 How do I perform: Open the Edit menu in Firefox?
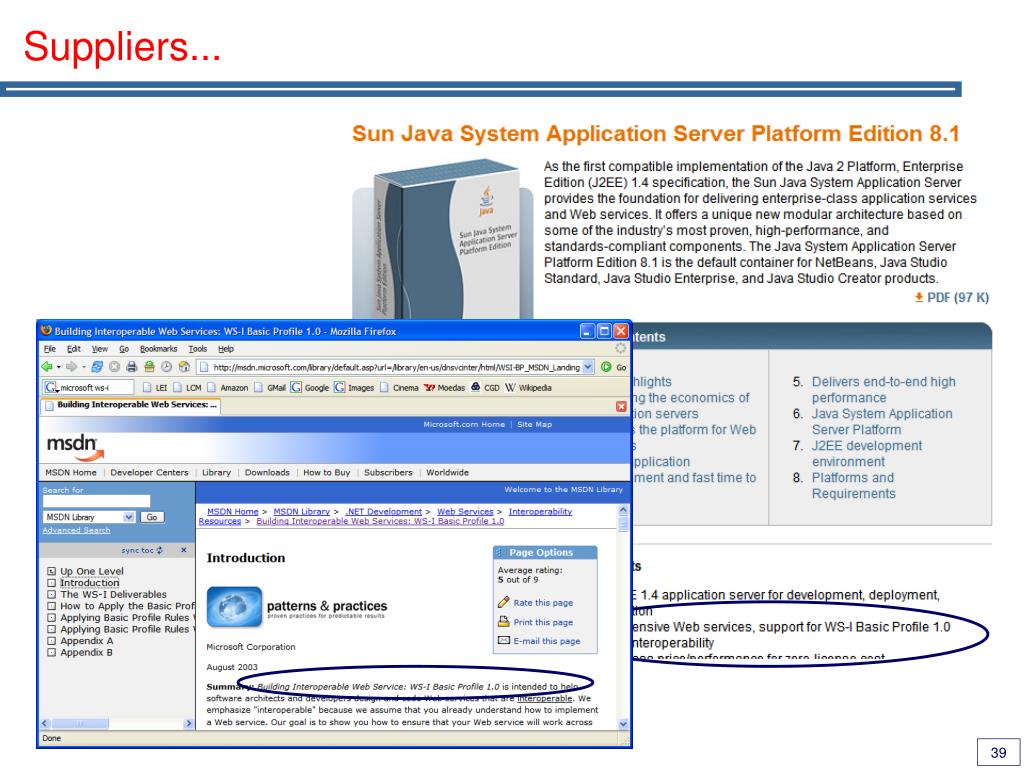[x=74, y=349]
